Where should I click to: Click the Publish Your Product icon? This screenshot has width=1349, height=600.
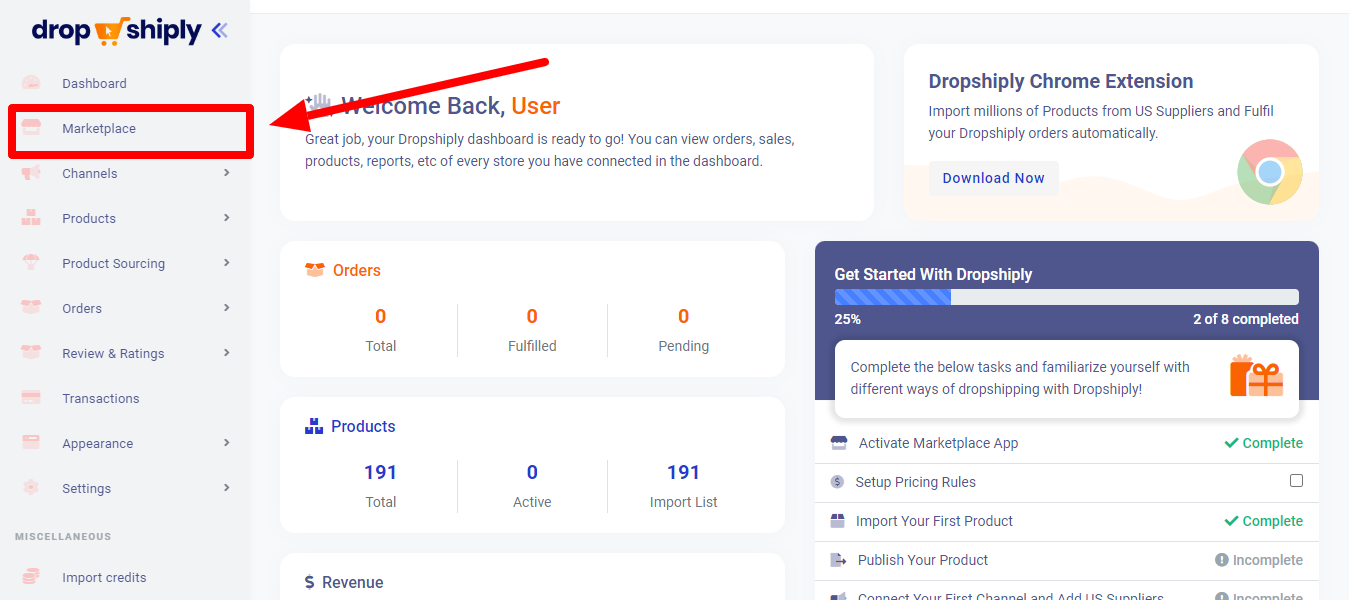[x=838, y=560]
